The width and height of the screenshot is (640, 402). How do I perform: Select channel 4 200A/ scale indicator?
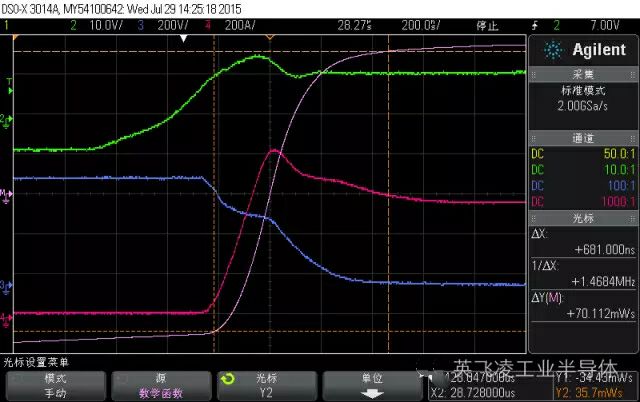[x=232, y=24]
